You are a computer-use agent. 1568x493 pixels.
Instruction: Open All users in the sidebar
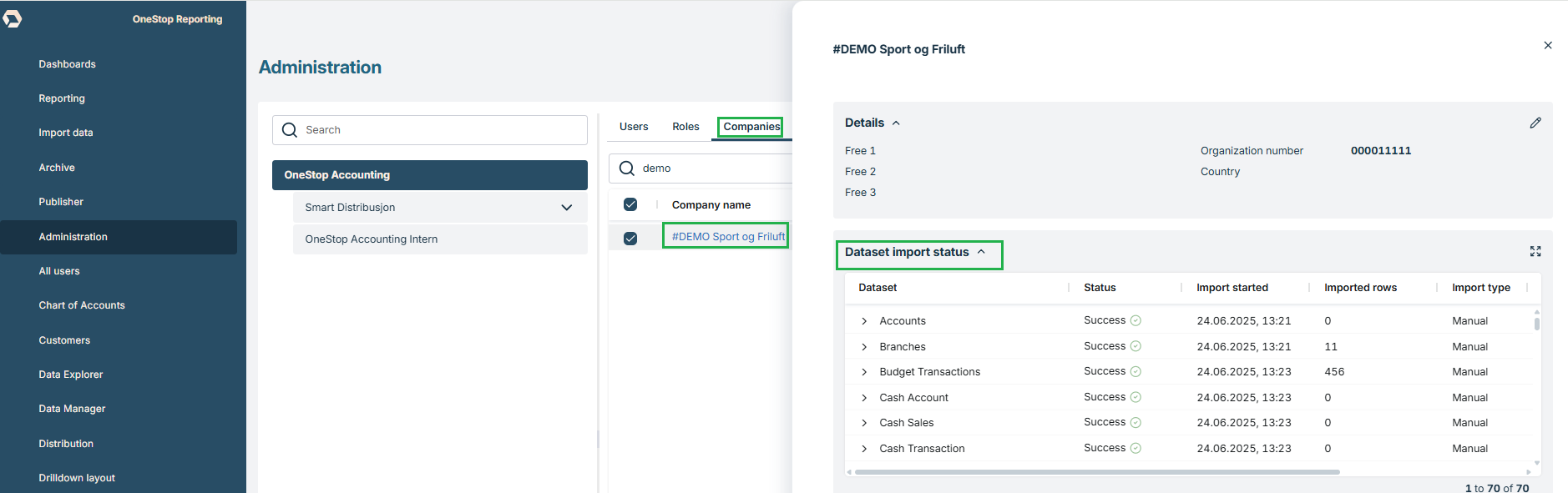59,271
